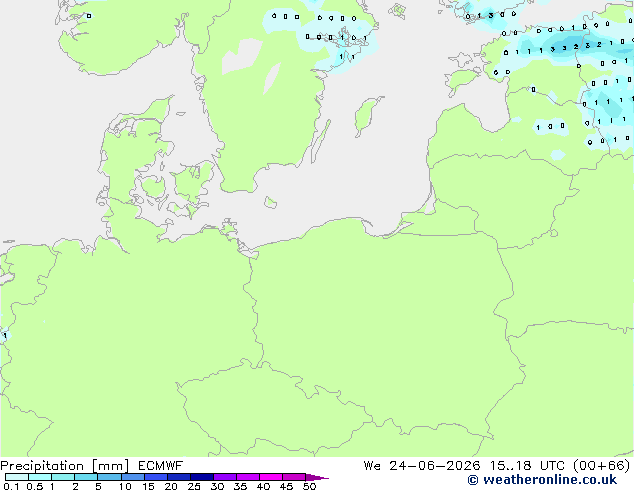Click the 25–30 mm navy legend swatch
Screen dimensions: 634x490
202,477
